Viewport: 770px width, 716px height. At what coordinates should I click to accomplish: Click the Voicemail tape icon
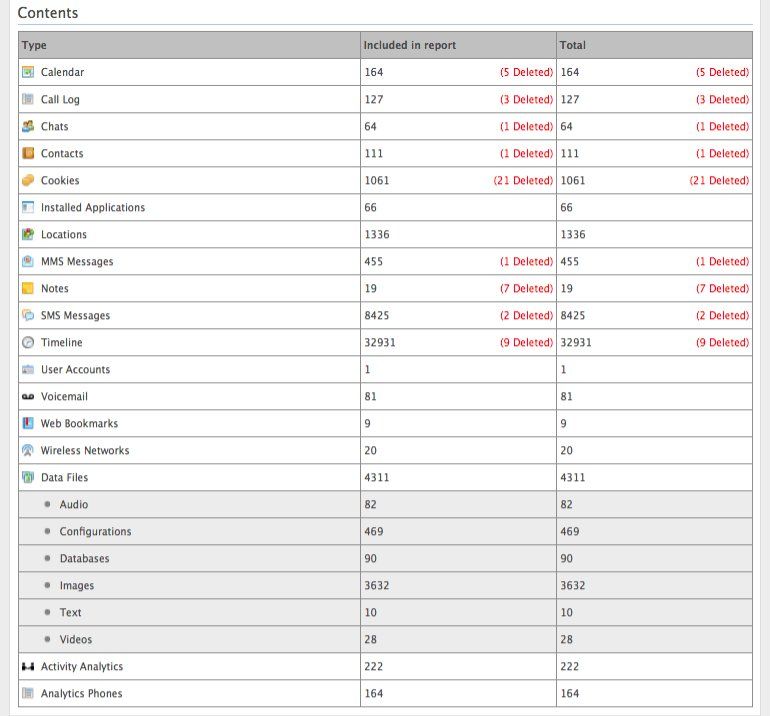pyautogui.click(x=28, y=396)
